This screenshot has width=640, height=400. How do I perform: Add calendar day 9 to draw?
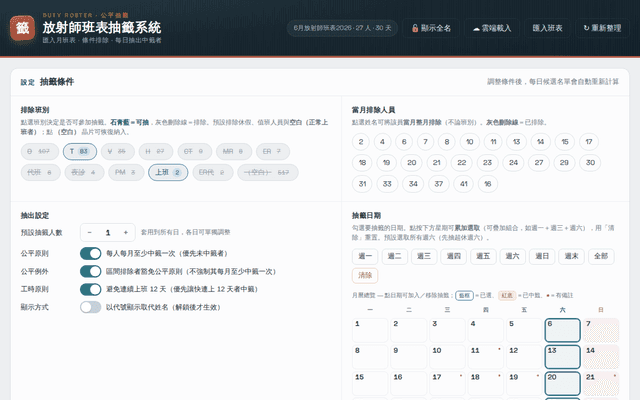pos(409,357)
